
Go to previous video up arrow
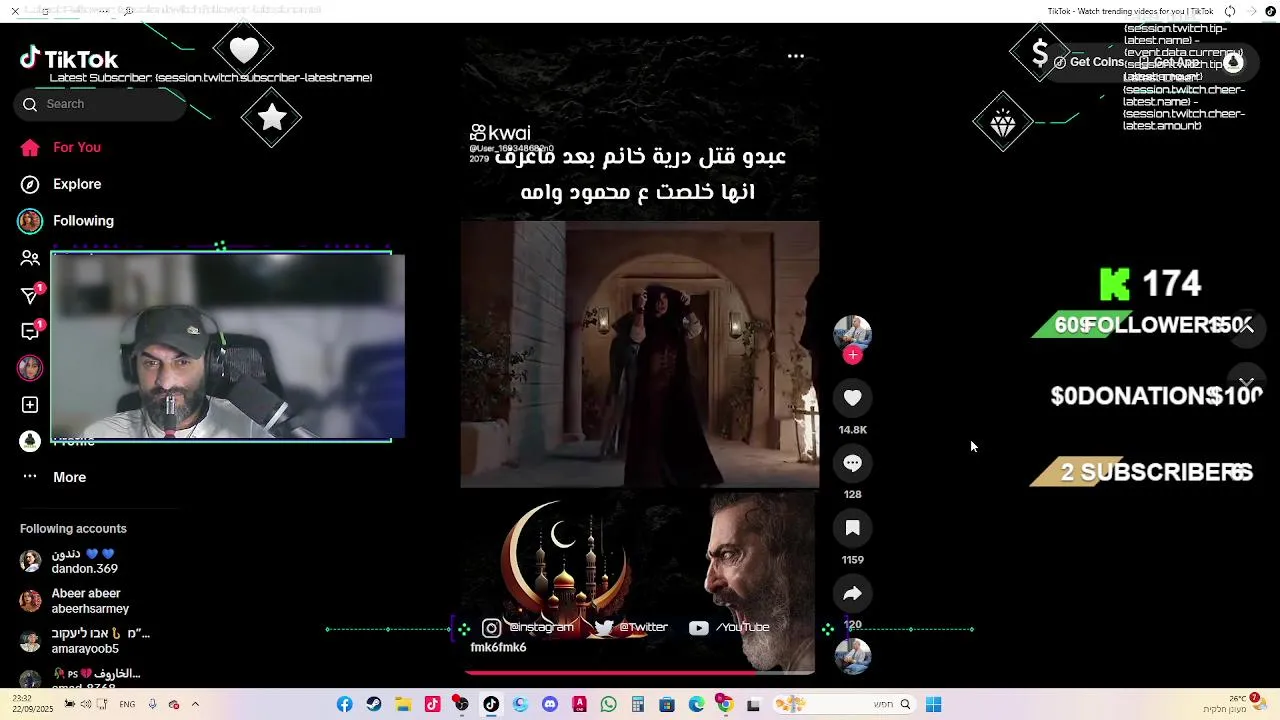pyautogui.click(x=1246, y=327)
